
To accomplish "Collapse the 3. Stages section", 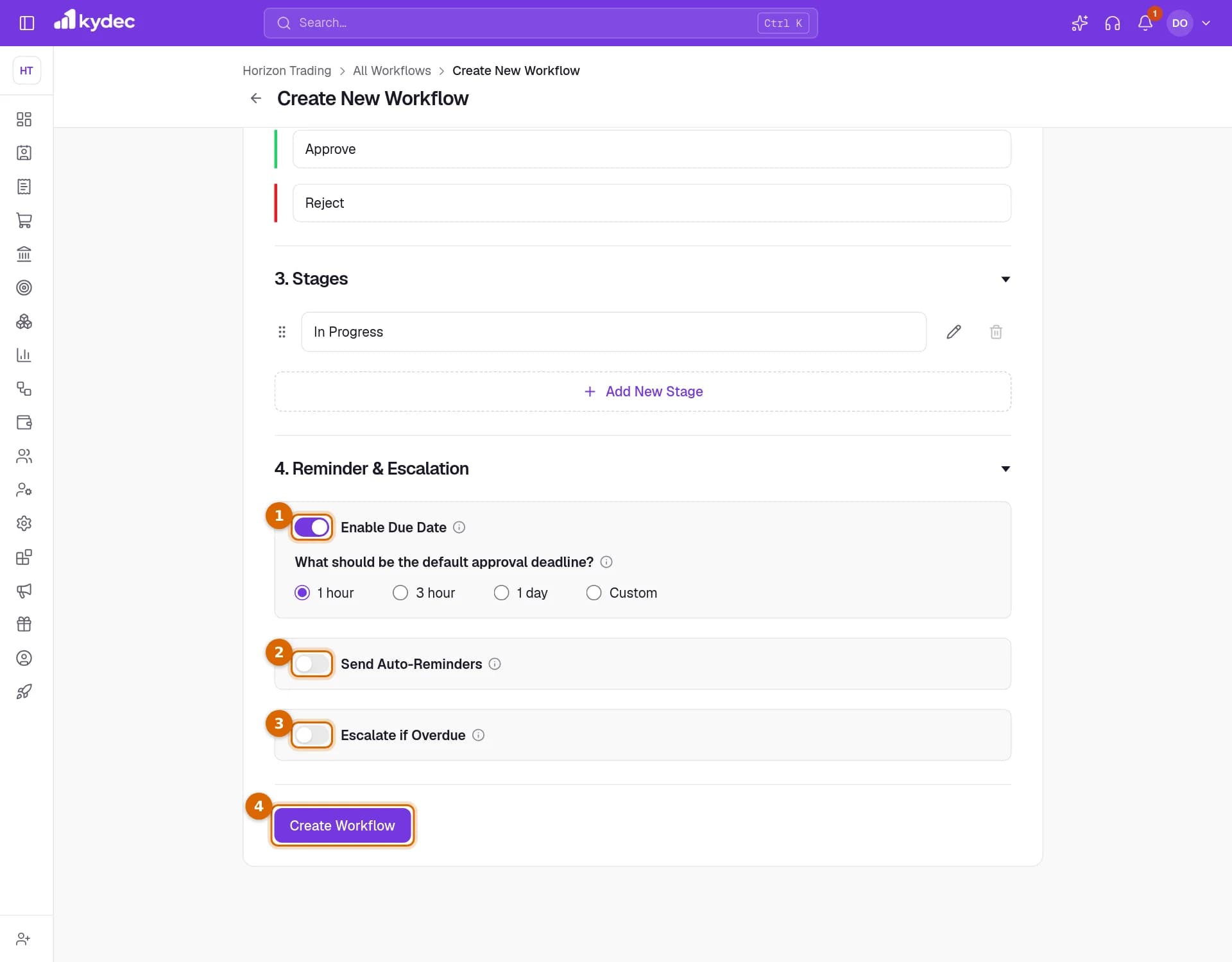I will coord(1005,279).
